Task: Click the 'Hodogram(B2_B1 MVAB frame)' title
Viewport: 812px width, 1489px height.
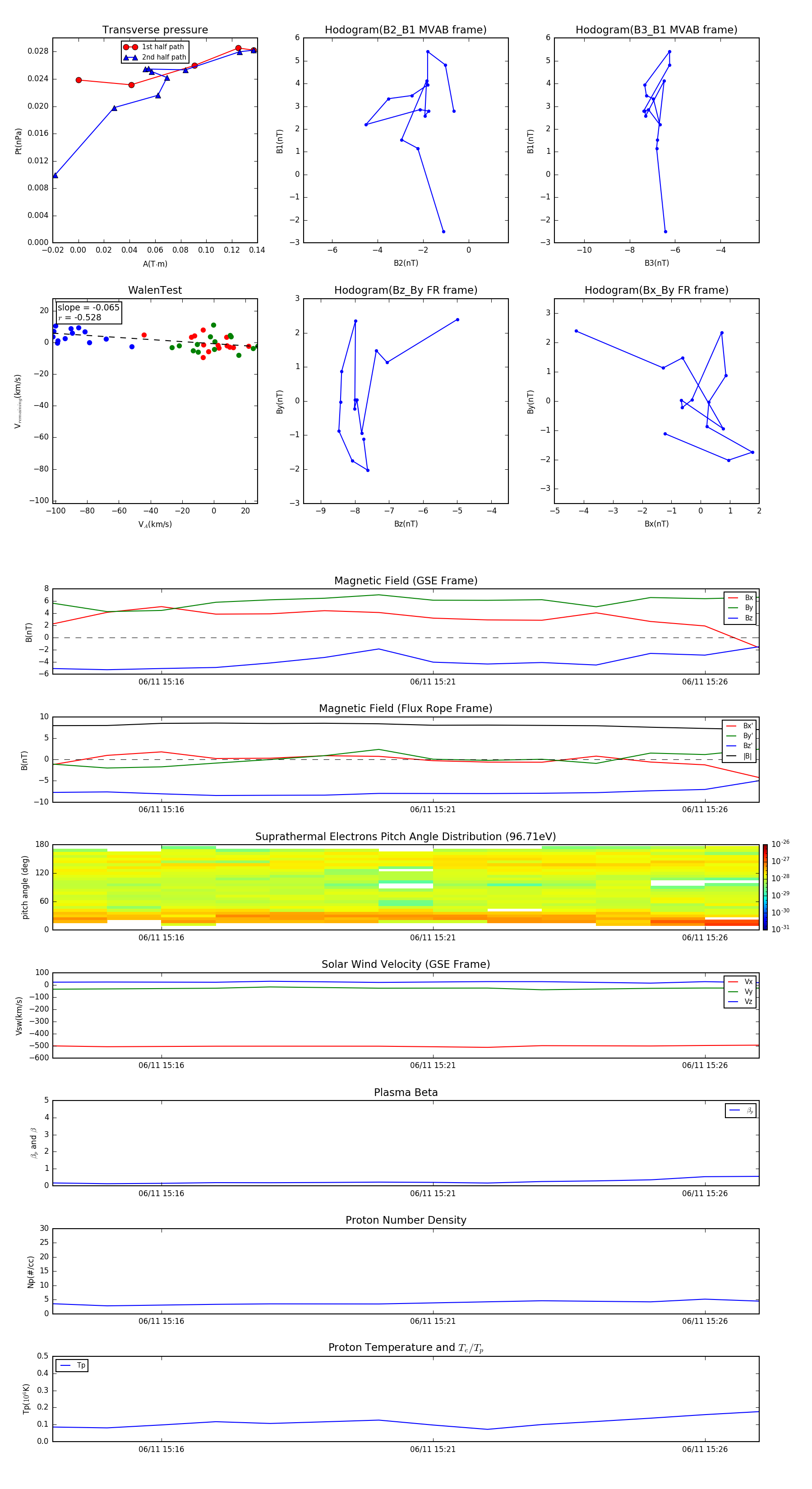Action: coord(406,30)
